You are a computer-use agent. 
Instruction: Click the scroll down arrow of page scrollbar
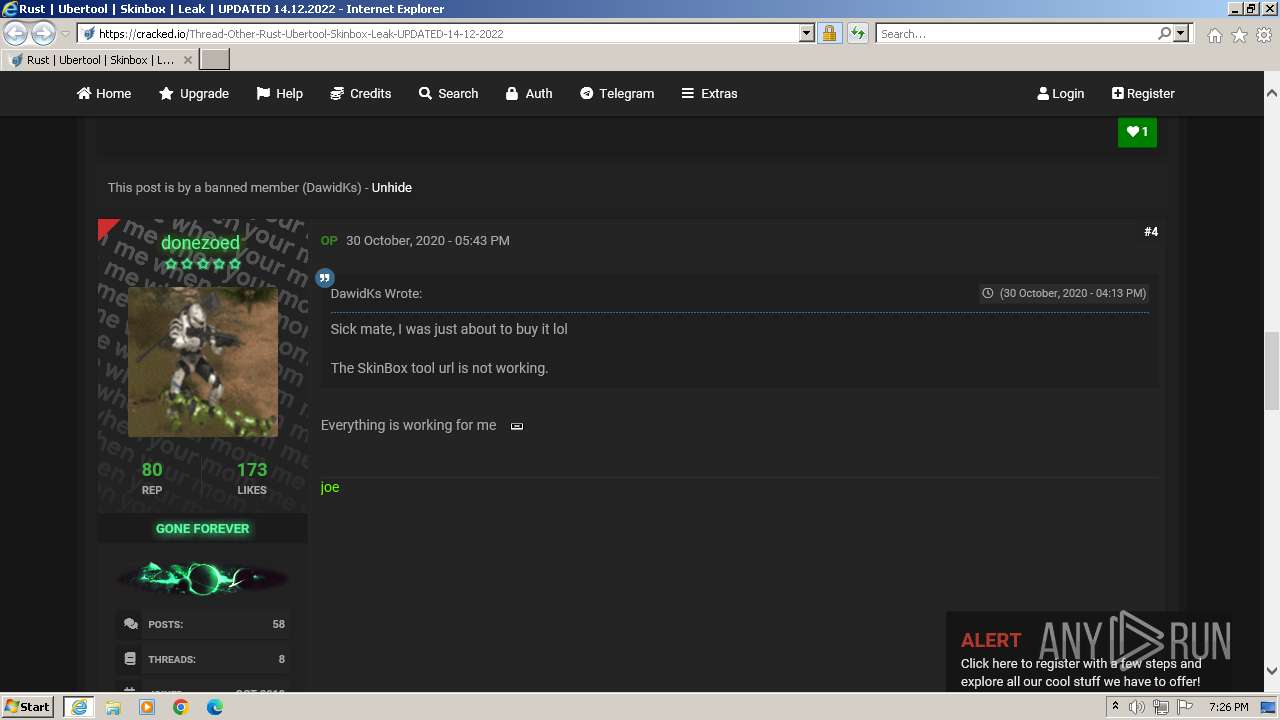click(1272, 671)
